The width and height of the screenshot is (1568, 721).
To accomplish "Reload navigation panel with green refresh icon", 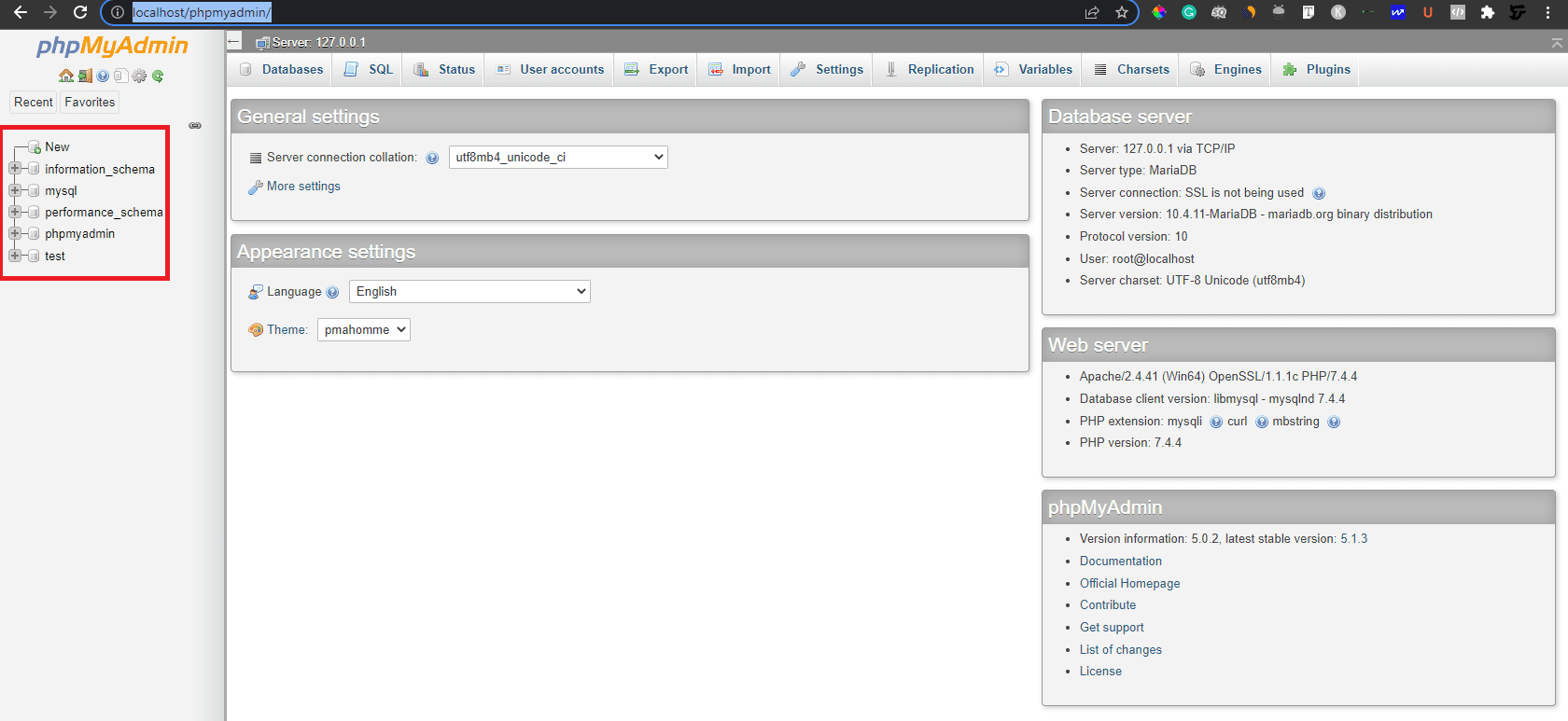I will tap(158, 76).
